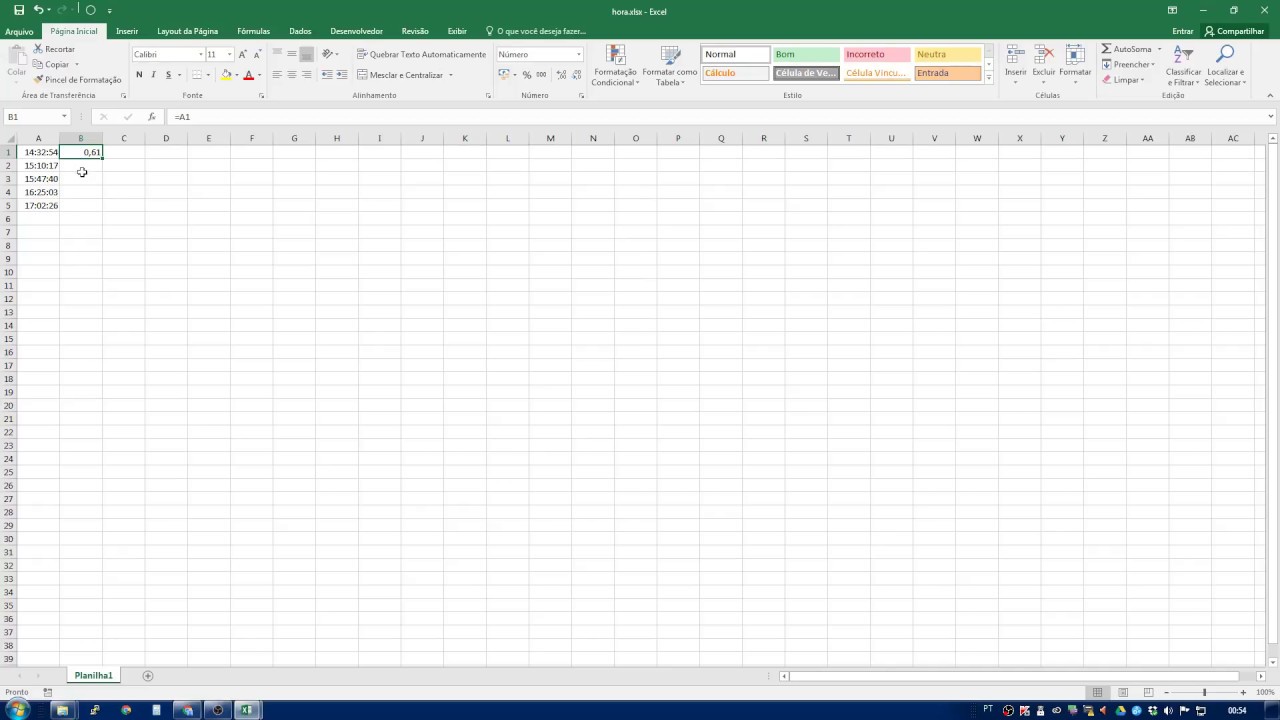Cut selection with Recortar
The height and width of the screenshot is (720, 1280).
[54, 49]
